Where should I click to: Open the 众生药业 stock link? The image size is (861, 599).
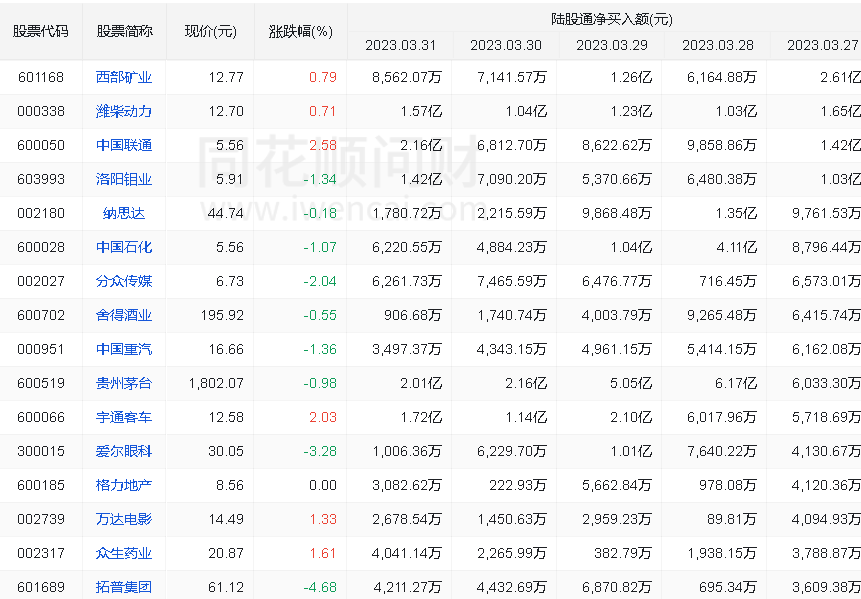124,553
